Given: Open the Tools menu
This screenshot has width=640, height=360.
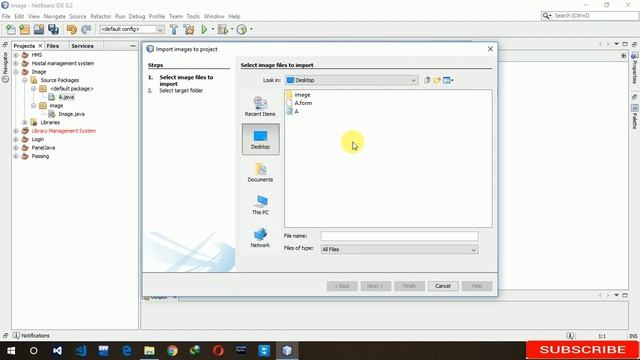Looking at the screenshot, I should click(x=193, y=16).
